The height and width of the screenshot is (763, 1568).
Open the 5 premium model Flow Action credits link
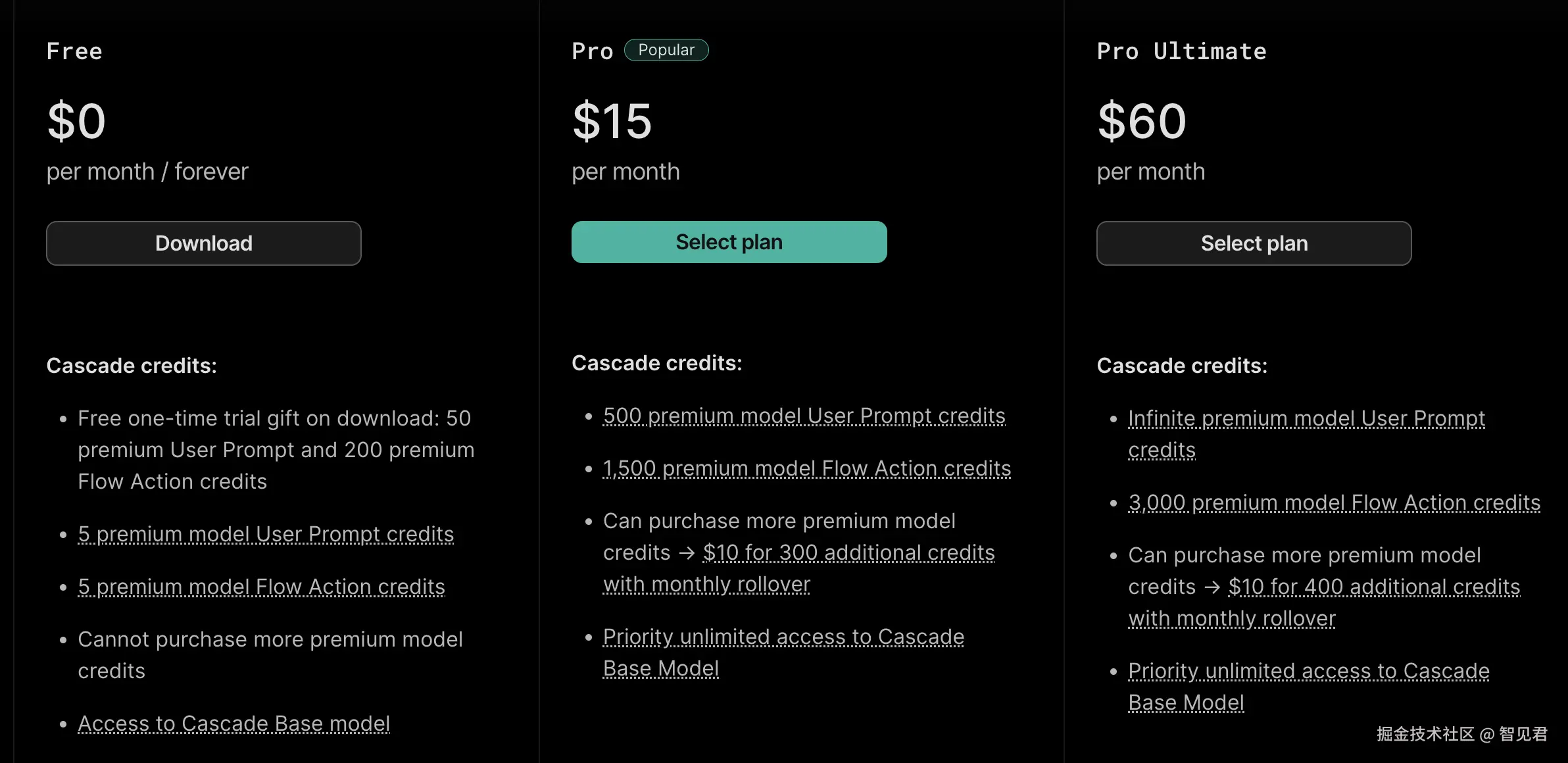pyautogui.click(x=261, y=587)
